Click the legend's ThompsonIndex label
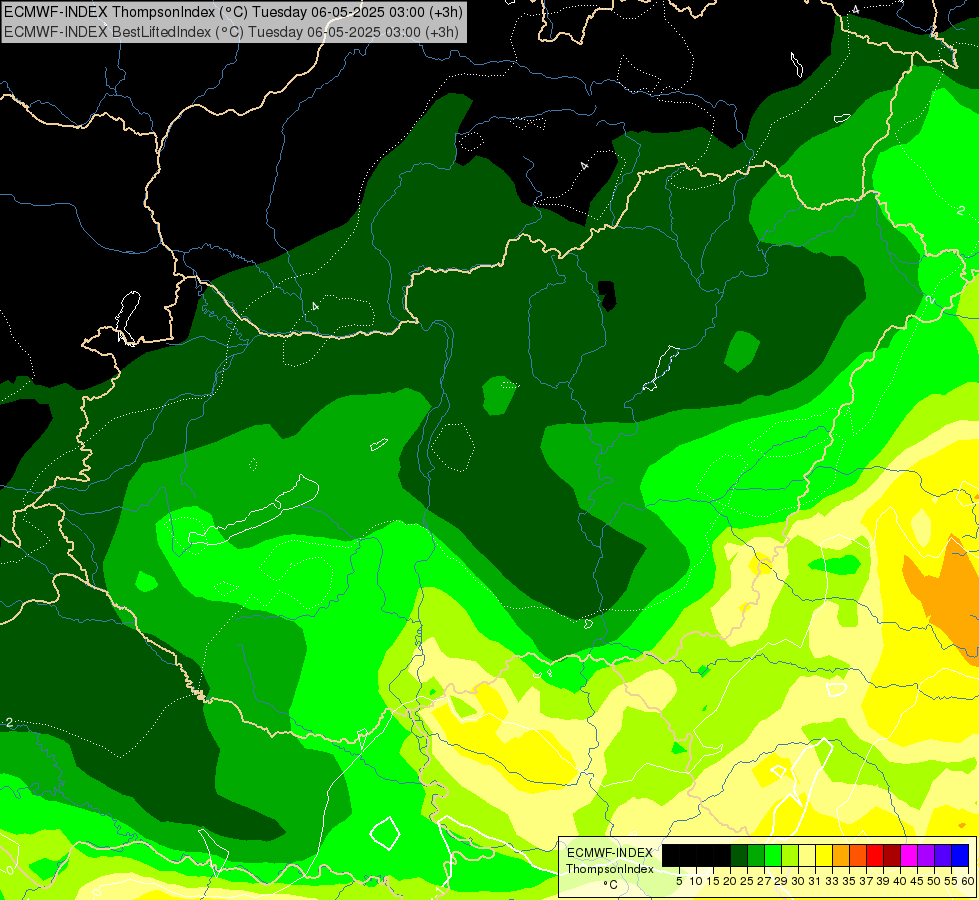 pyautogui.click(x=610, y=869)
